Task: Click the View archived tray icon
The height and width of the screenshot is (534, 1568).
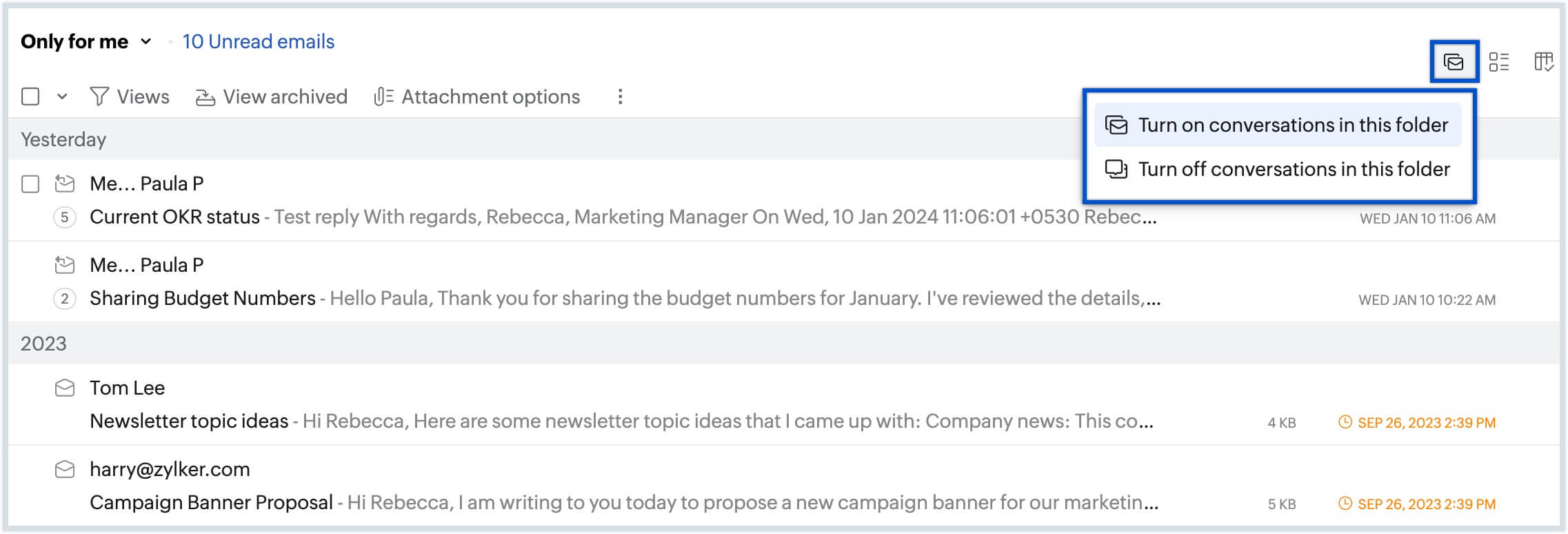Action: 205,97
